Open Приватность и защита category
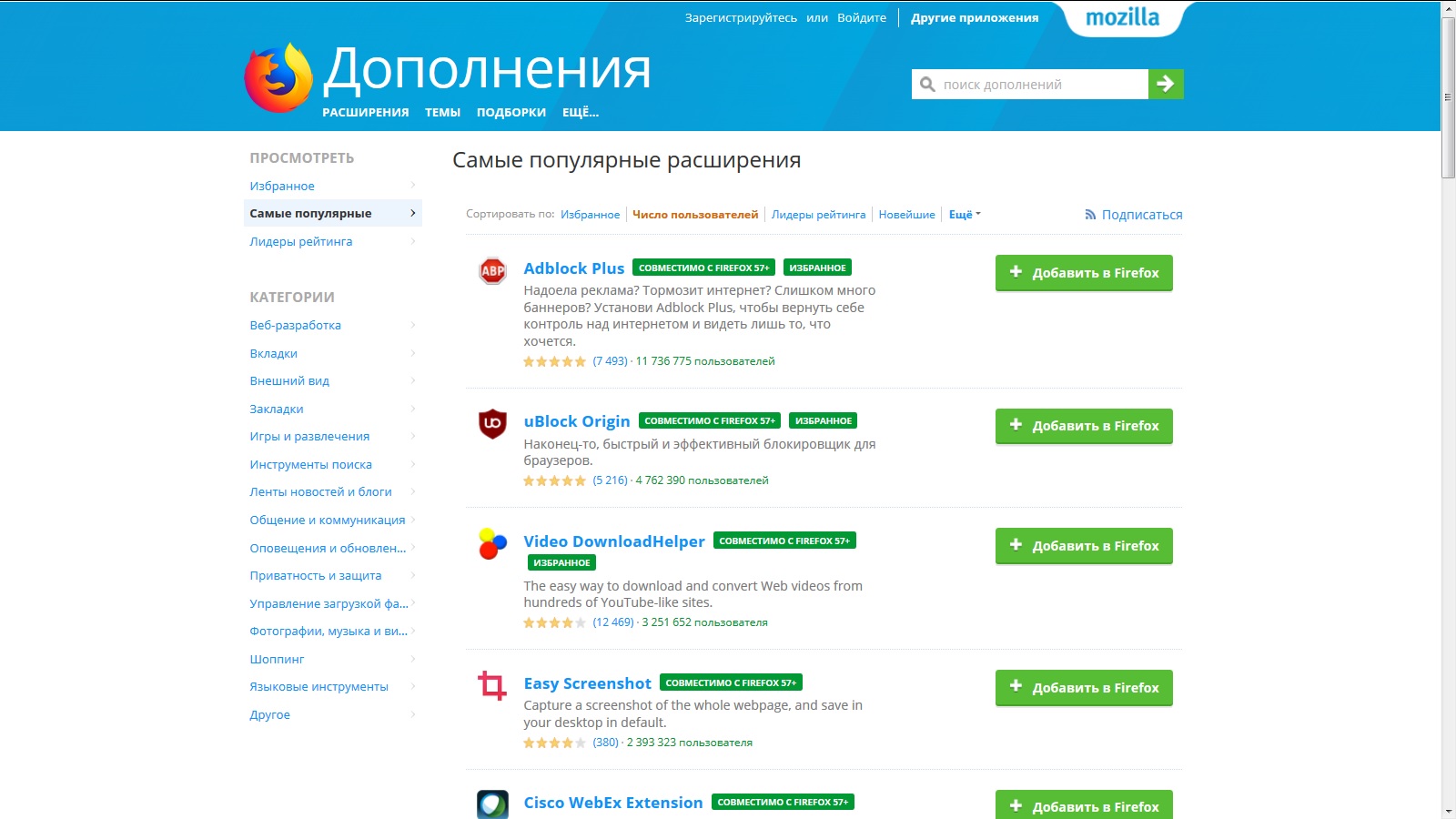Screen dimensions: 1456x819 tap(333, 575)
